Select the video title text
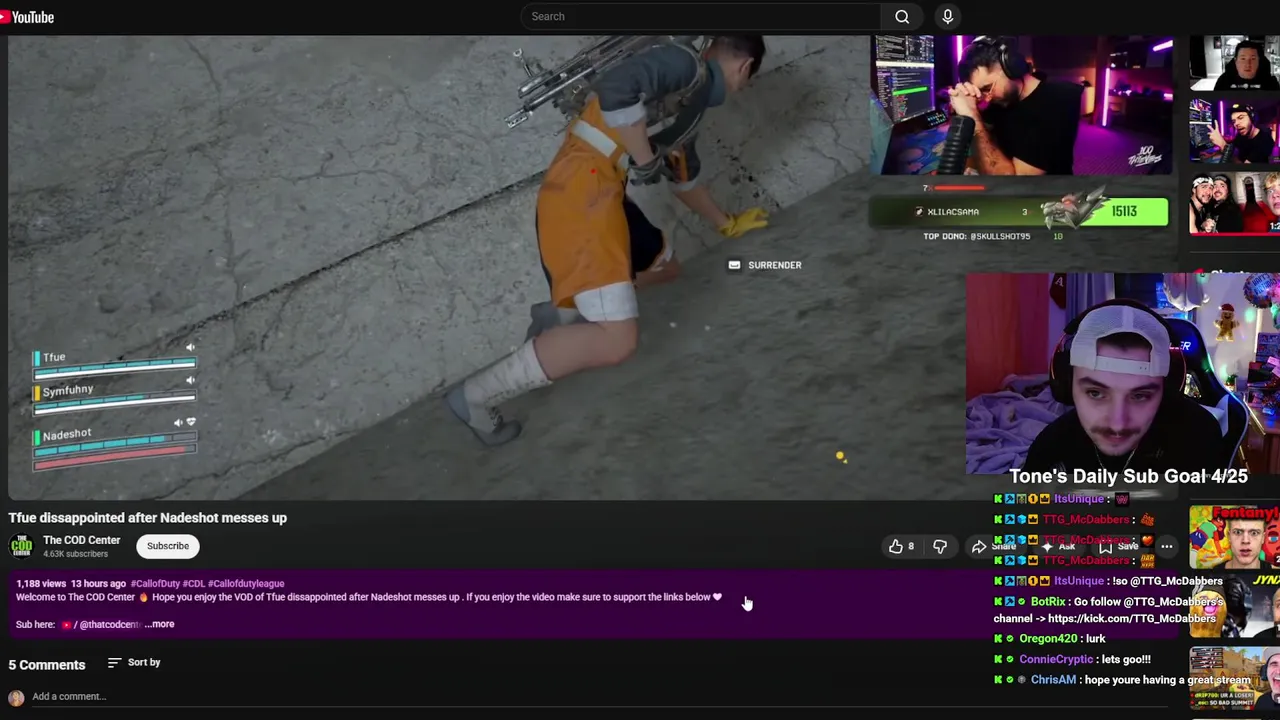This screenshot has height=720, width=1280. click(148, 518)
